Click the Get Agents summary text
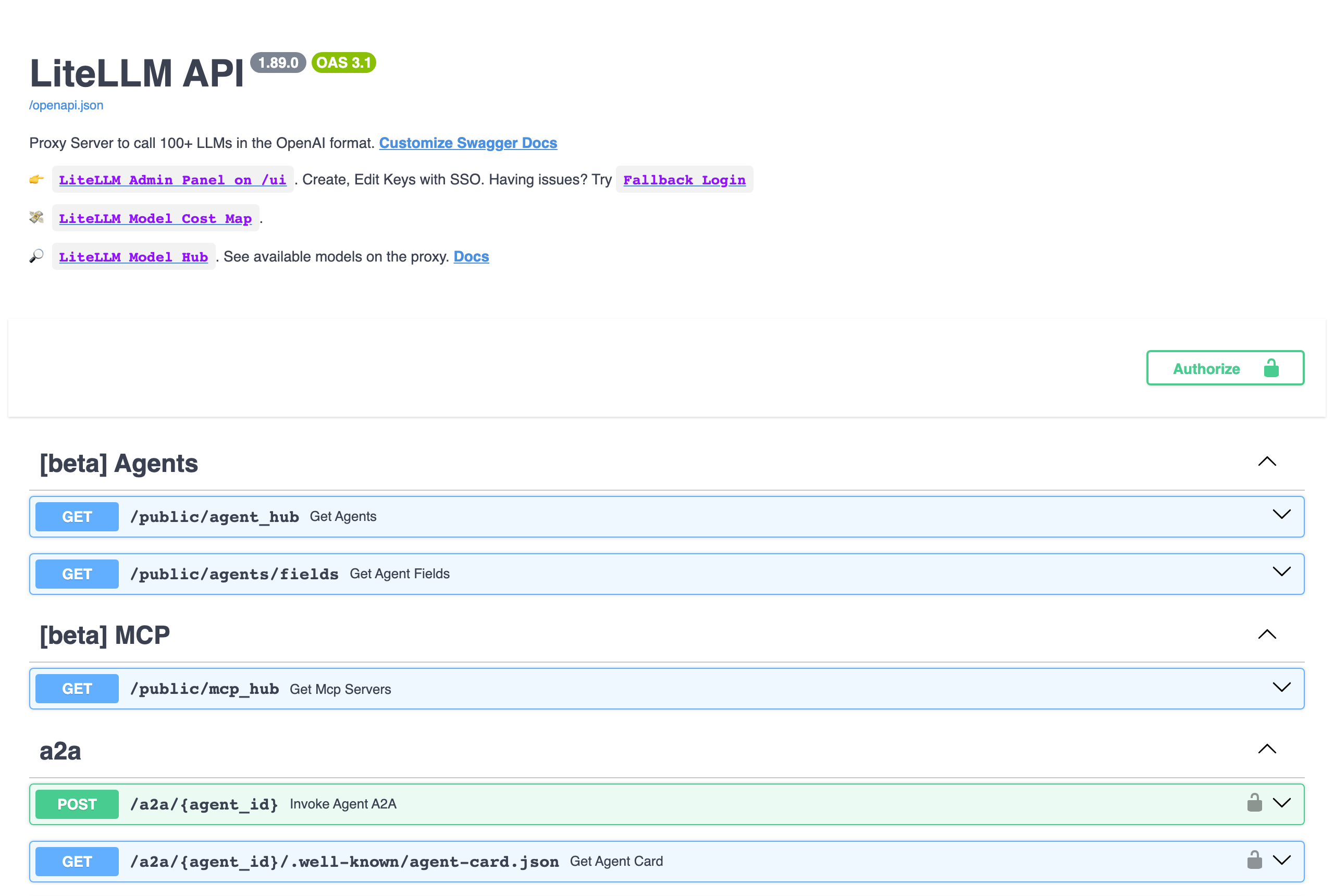This screenshot has width=1334, height=896. pyautogui.click(x=343, y=517)
